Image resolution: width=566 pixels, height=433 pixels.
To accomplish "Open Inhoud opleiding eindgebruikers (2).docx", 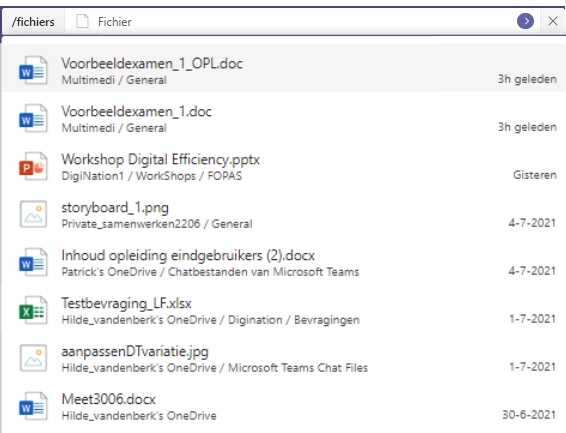I will coord(188,255).
